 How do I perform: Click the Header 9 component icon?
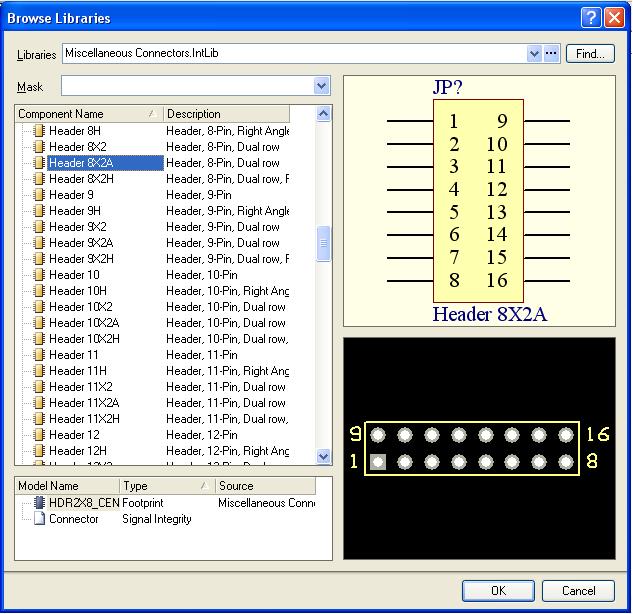pos(39,195)
